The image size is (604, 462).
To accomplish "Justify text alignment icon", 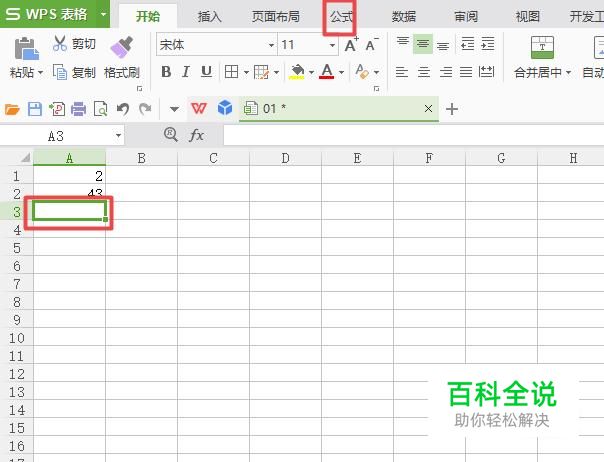I will 466,72.
